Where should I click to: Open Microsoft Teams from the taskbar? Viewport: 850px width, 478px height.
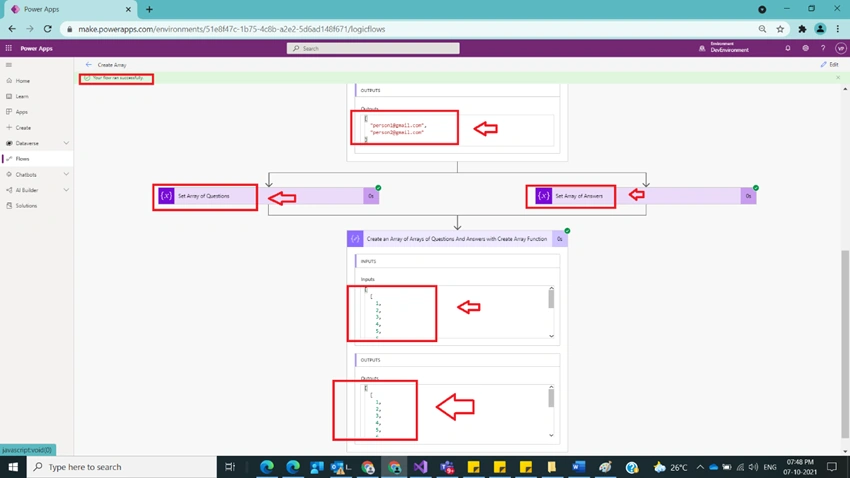447,467
